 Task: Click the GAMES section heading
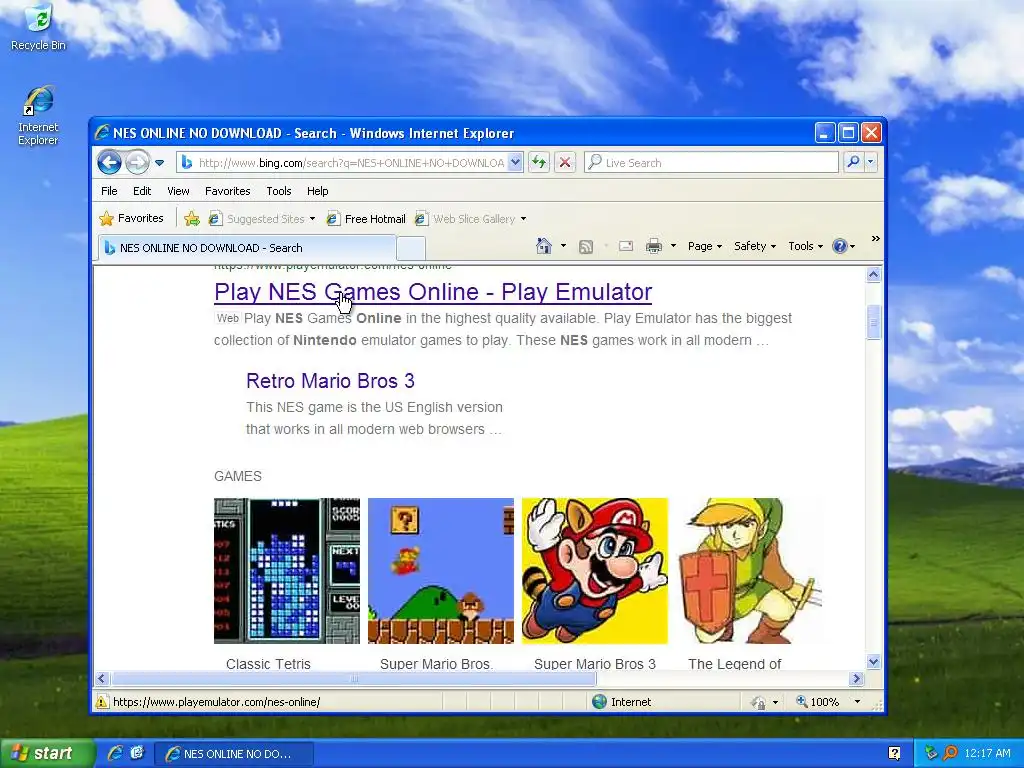pyautogui.click(x=238, y=476)
